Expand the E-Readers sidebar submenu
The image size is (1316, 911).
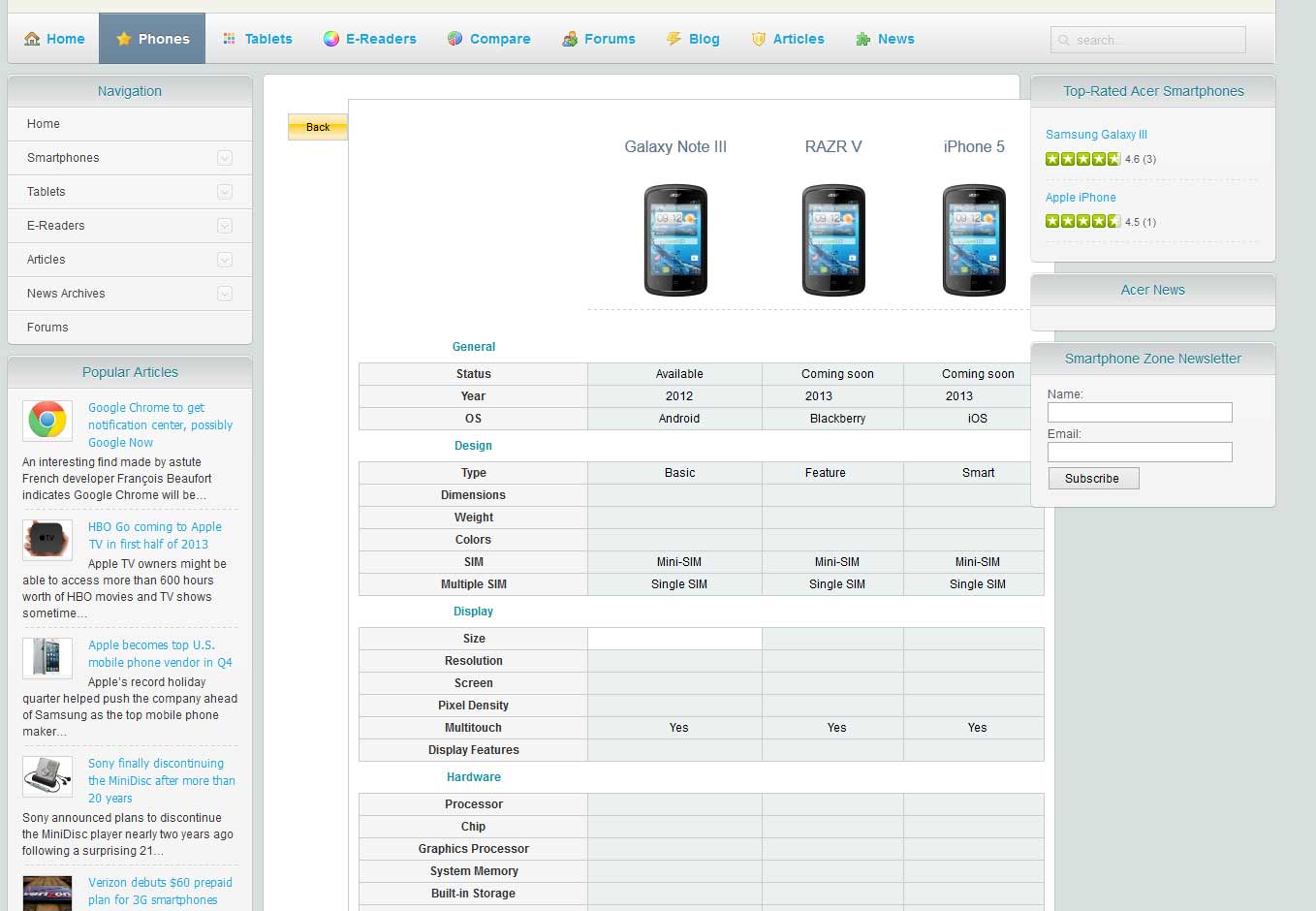[225, 226]
